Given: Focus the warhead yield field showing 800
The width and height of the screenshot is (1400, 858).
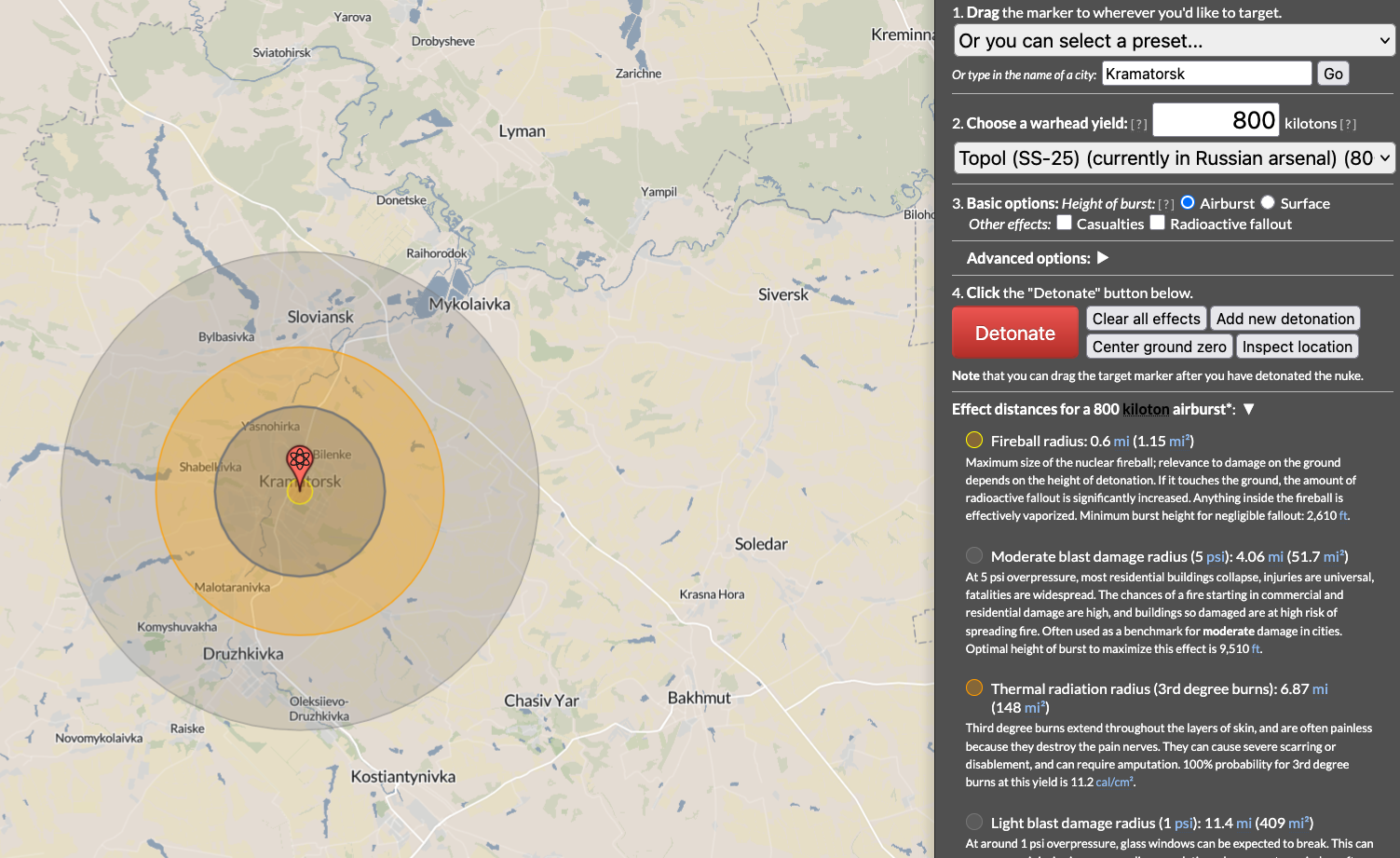Looking at the screenshot, I should click(x=1216, y=120).
